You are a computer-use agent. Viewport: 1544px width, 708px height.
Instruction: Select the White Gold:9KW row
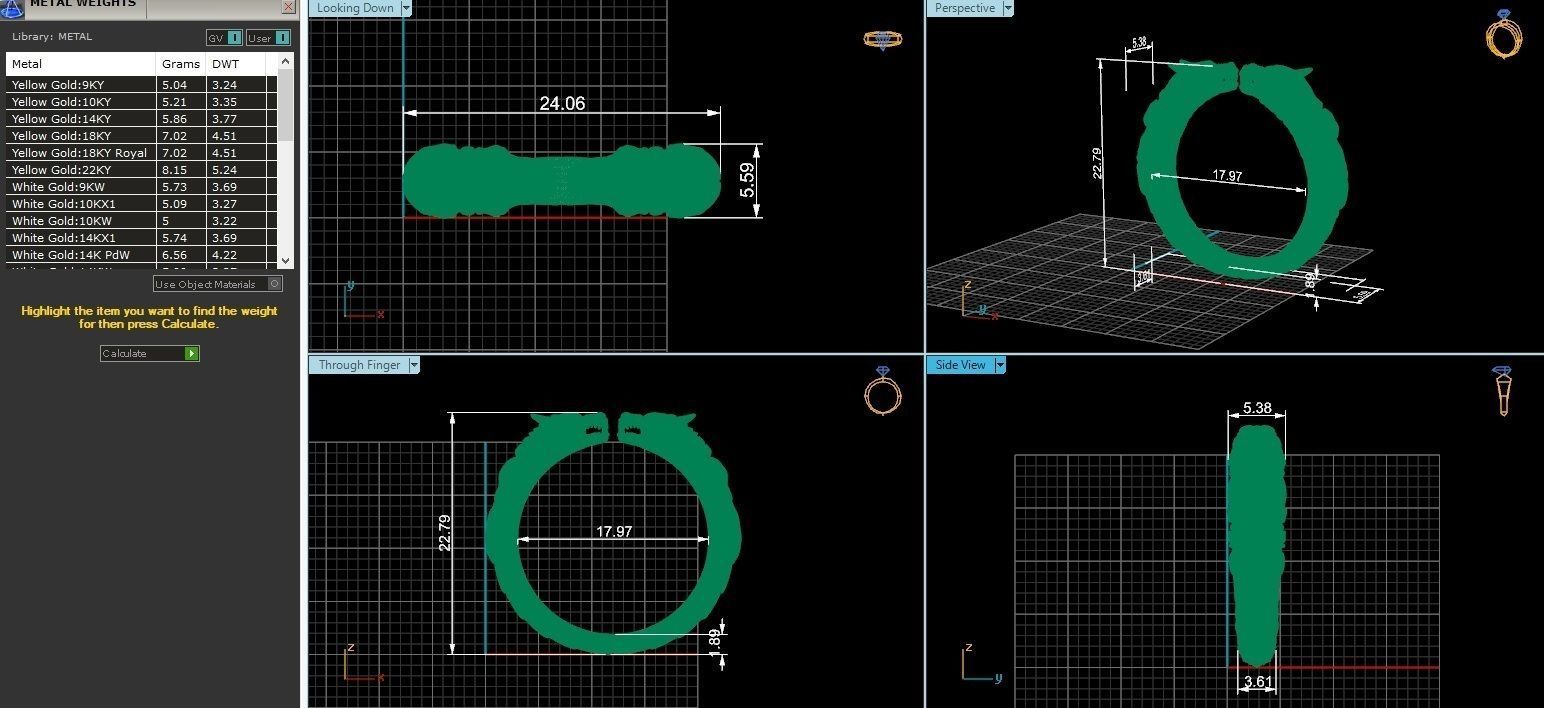141,187
